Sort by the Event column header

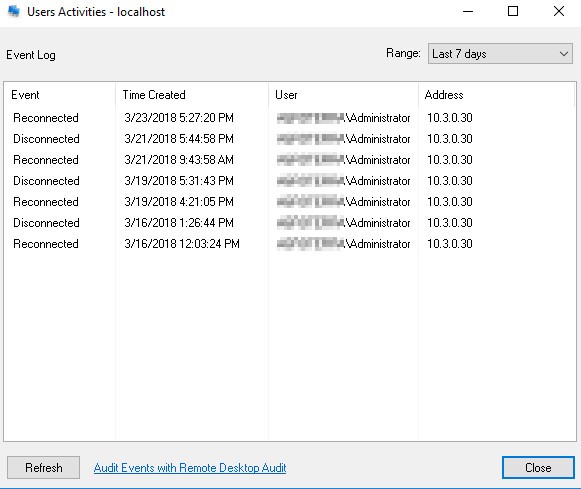[60, 95]
